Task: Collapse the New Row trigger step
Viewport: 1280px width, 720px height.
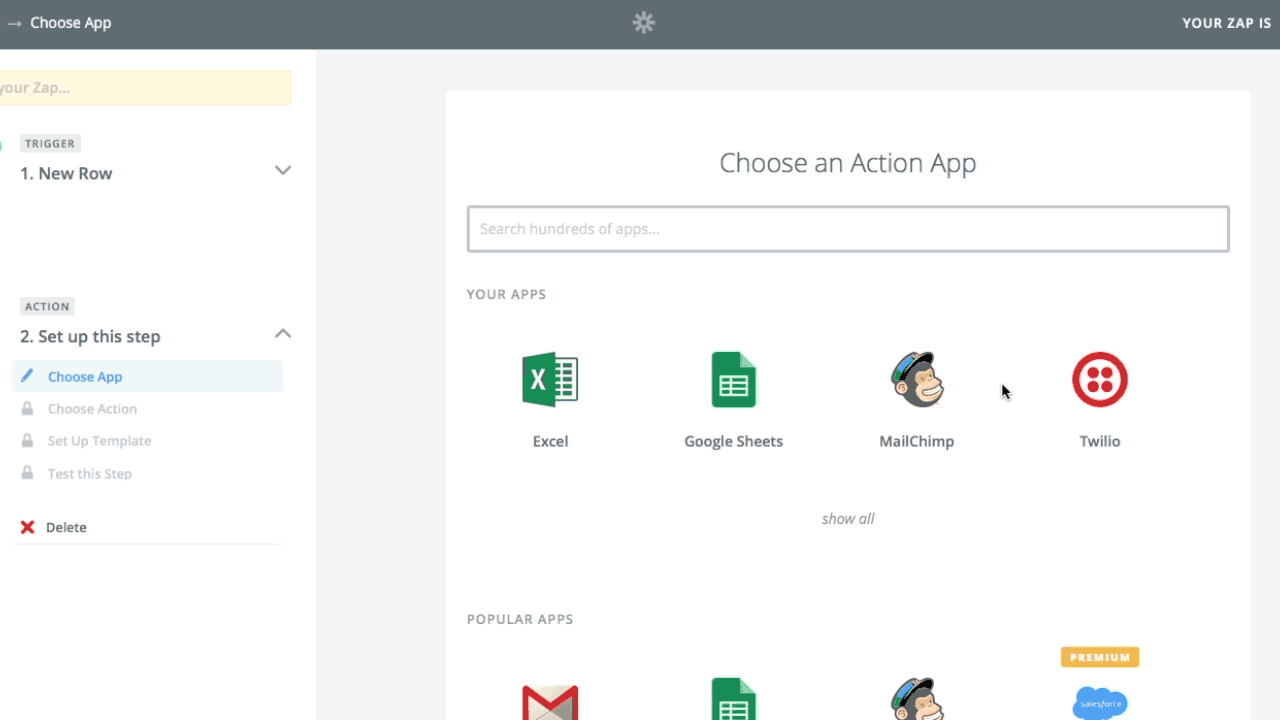Action: click(x=283, y=170)
